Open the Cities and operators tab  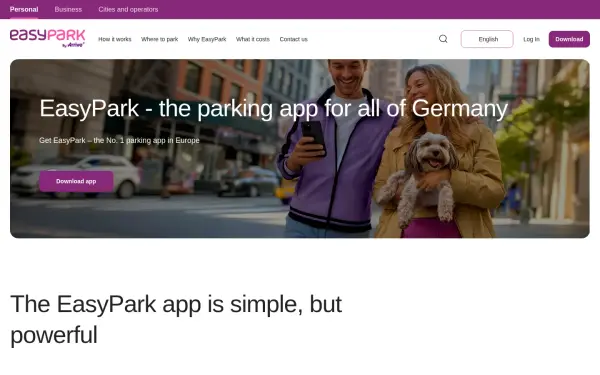click(128, 9)
